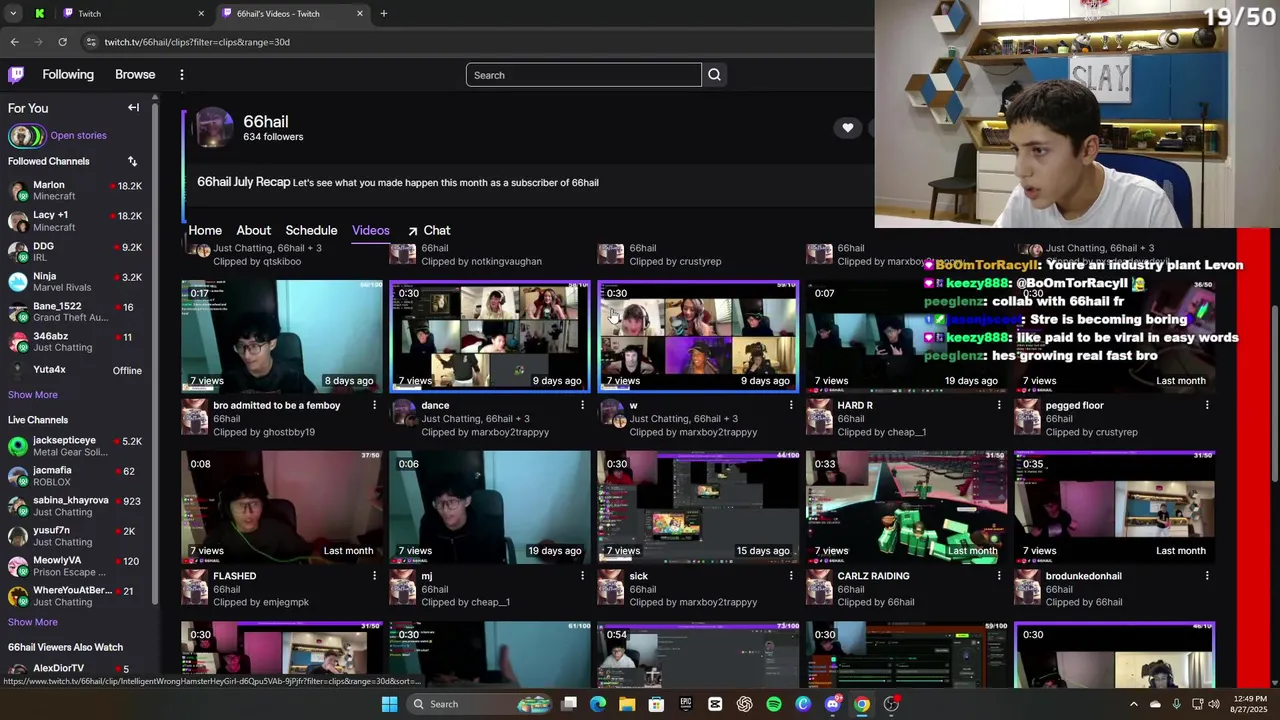Expand Followed Channels with Show More
This screenshot has width=1280, height=720.
coord(33,395)
